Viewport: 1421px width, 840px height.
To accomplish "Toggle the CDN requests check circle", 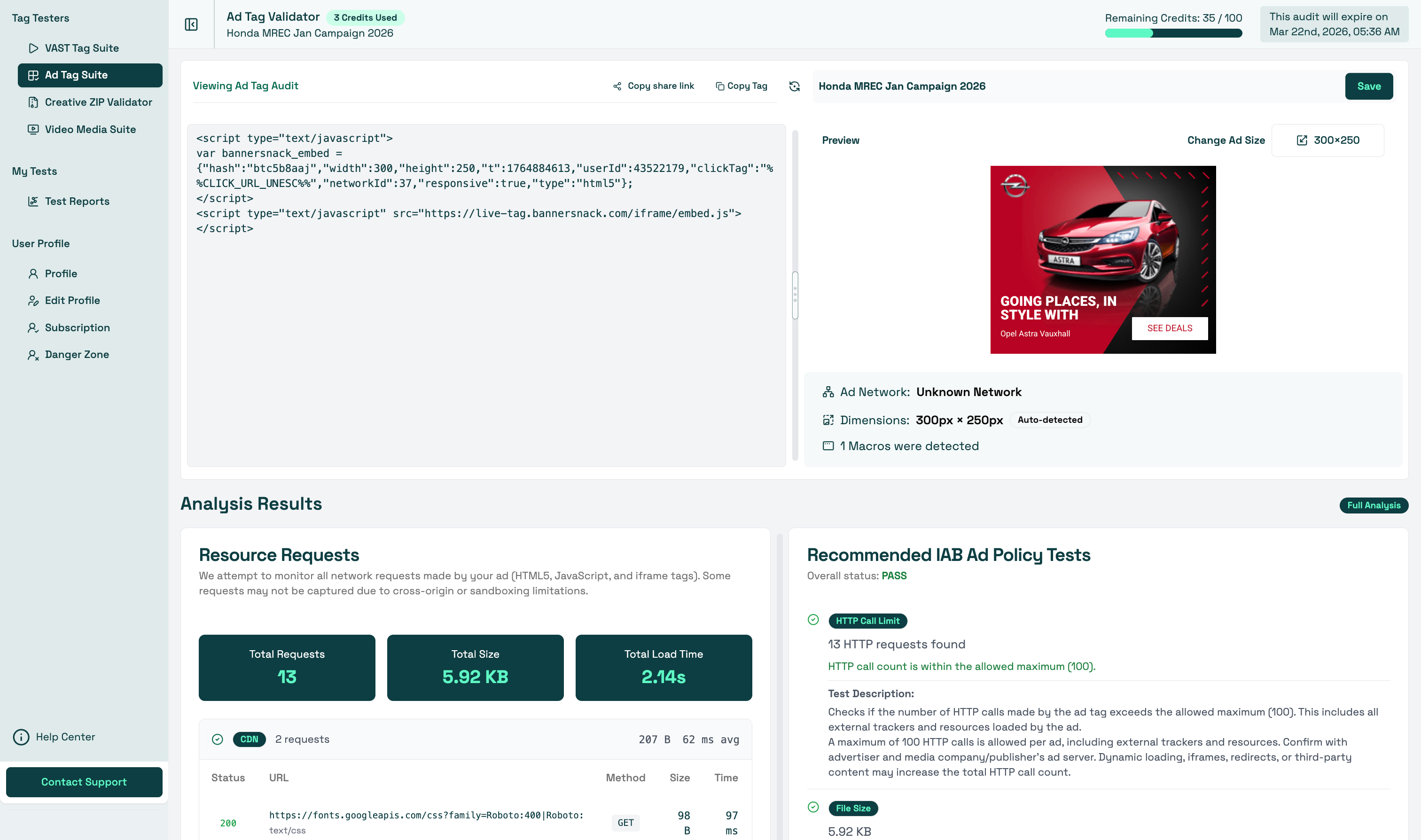I will click(x=218, y=739).
